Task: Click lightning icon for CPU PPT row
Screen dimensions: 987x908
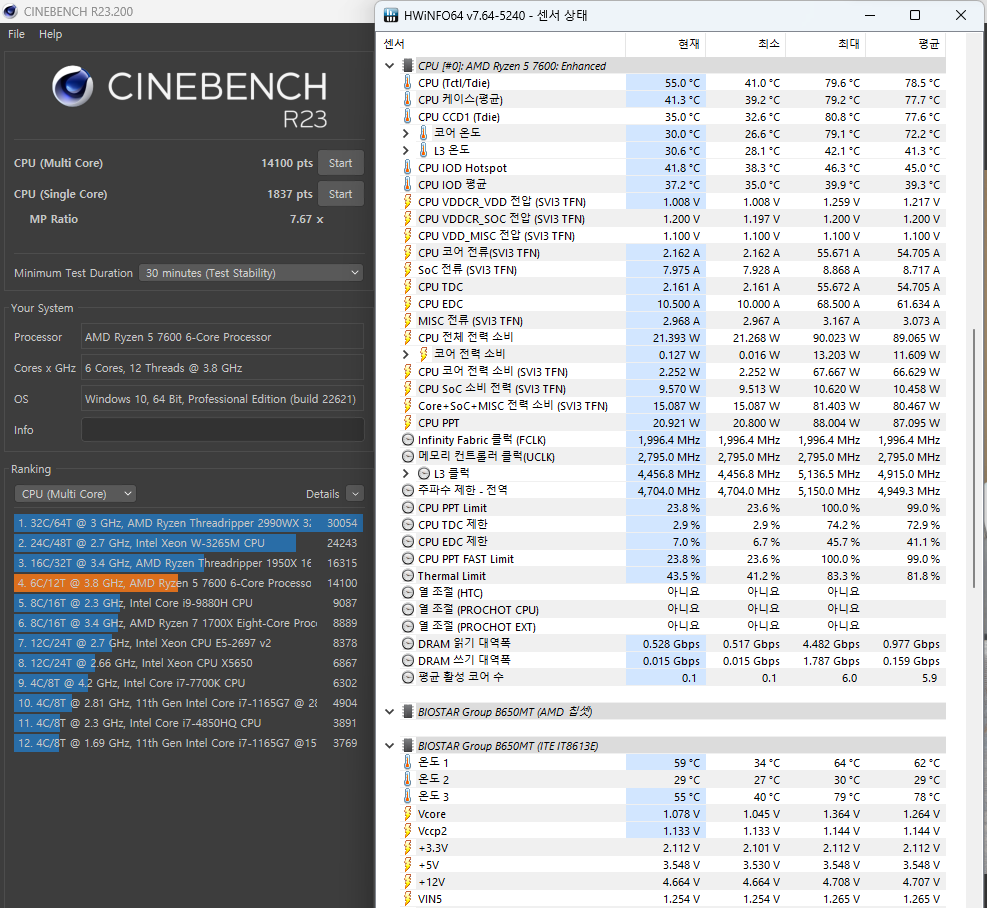Action: pos(407,423)
